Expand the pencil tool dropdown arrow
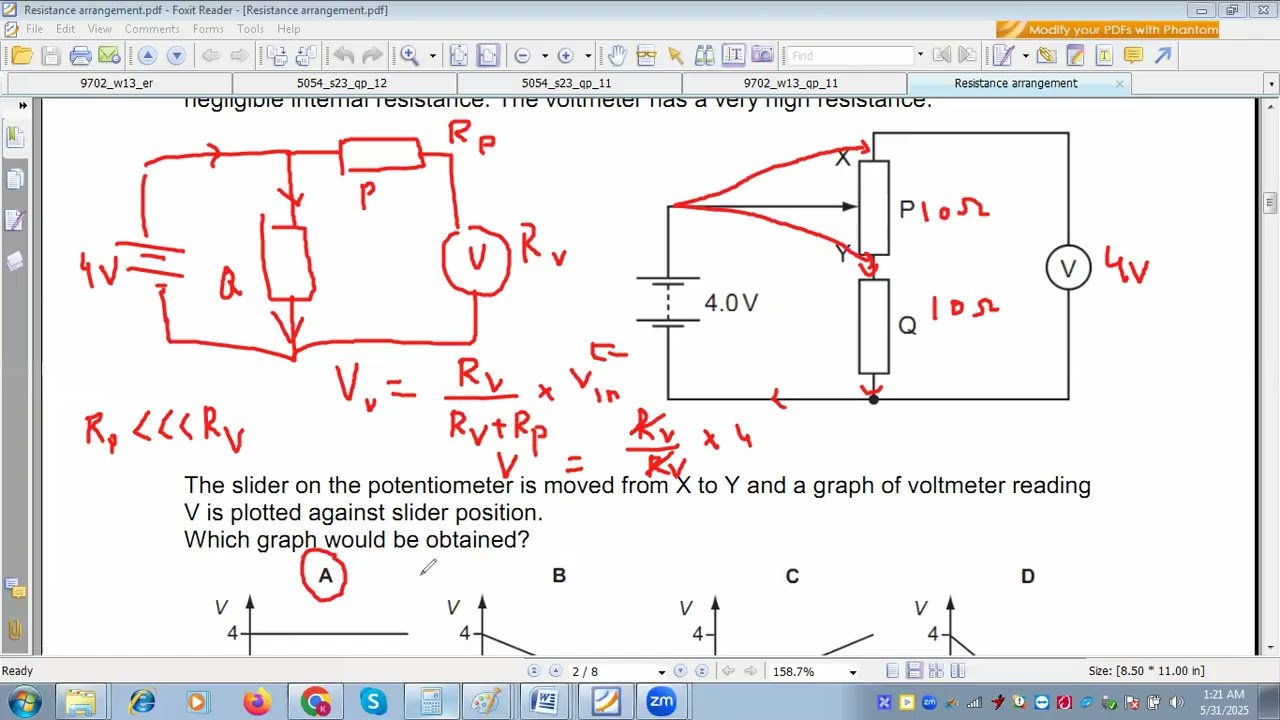1280x720 pixels. click(x=1025, y=56)
